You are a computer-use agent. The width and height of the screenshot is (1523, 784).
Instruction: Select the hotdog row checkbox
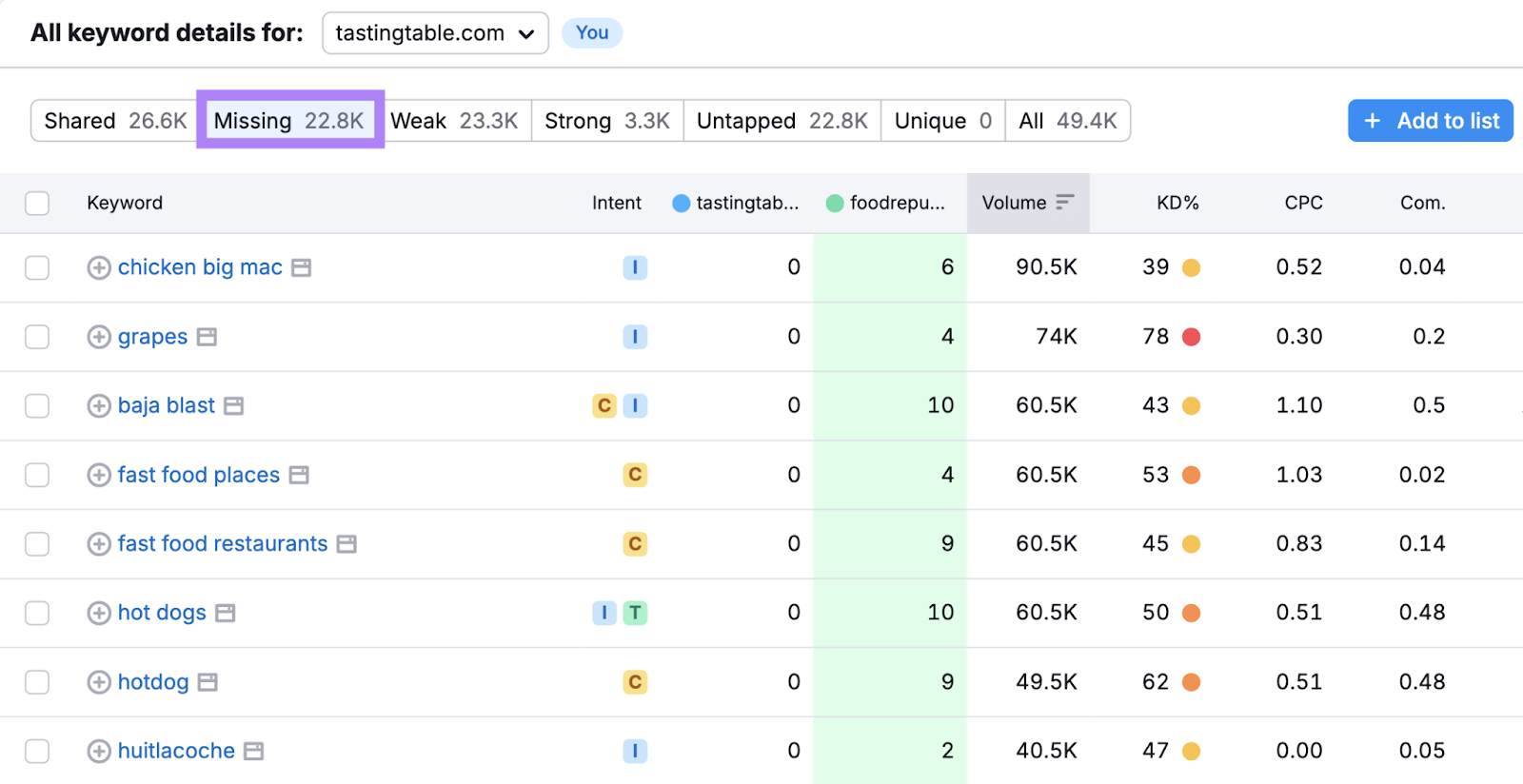37,682
